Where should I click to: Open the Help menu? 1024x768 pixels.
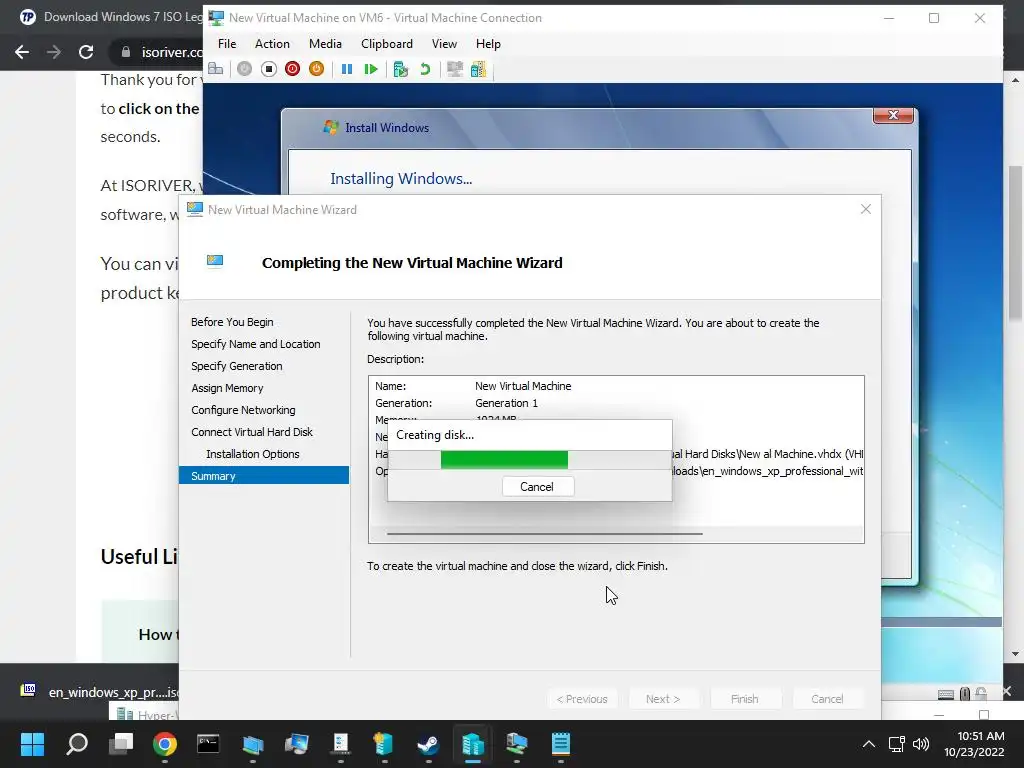[488, 44]
